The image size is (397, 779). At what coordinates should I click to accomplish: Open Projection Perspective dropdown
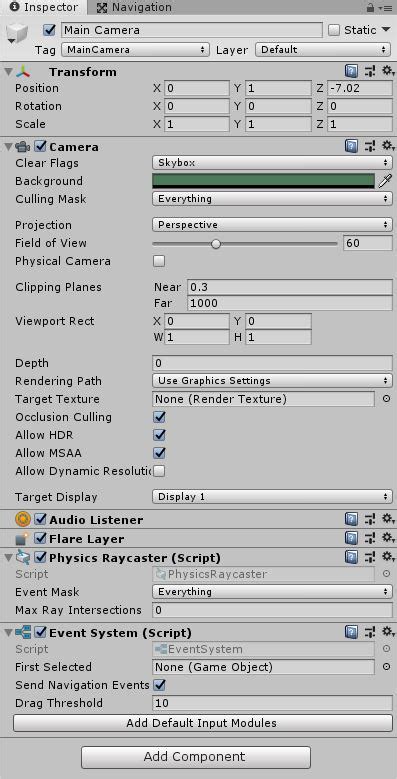tap(272, 225)
